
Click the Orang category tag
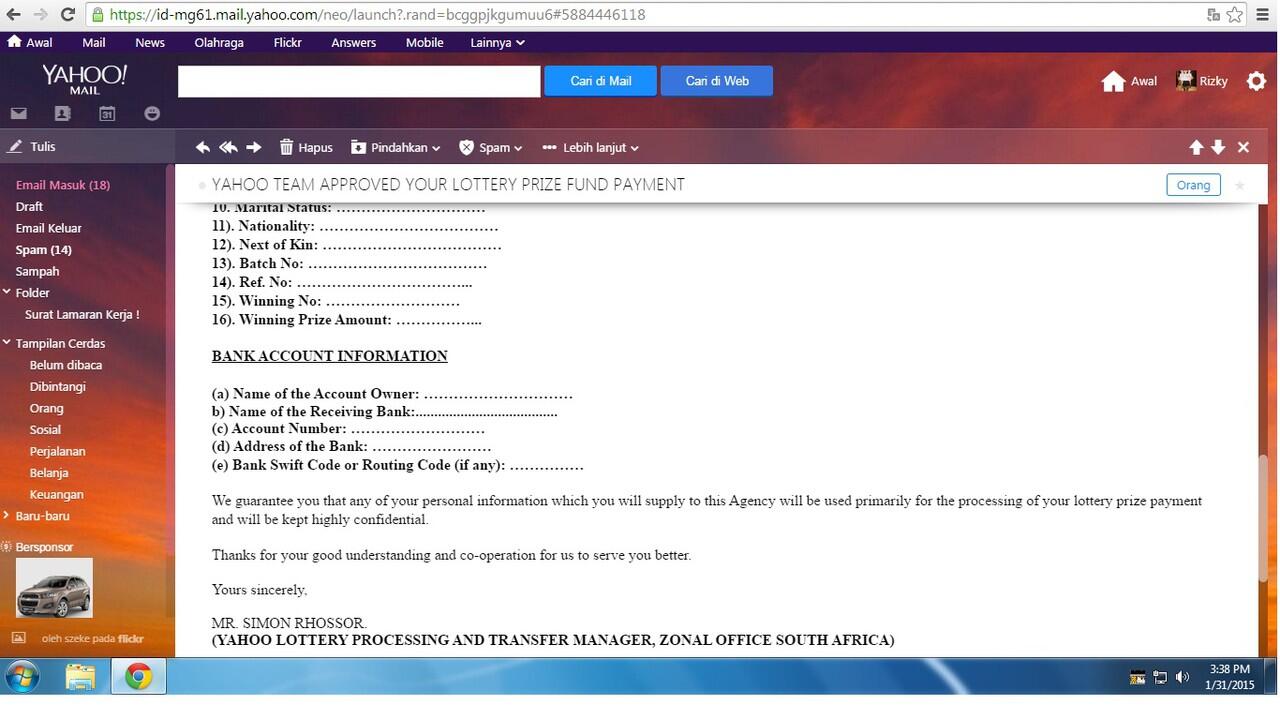click(1193, 185)
